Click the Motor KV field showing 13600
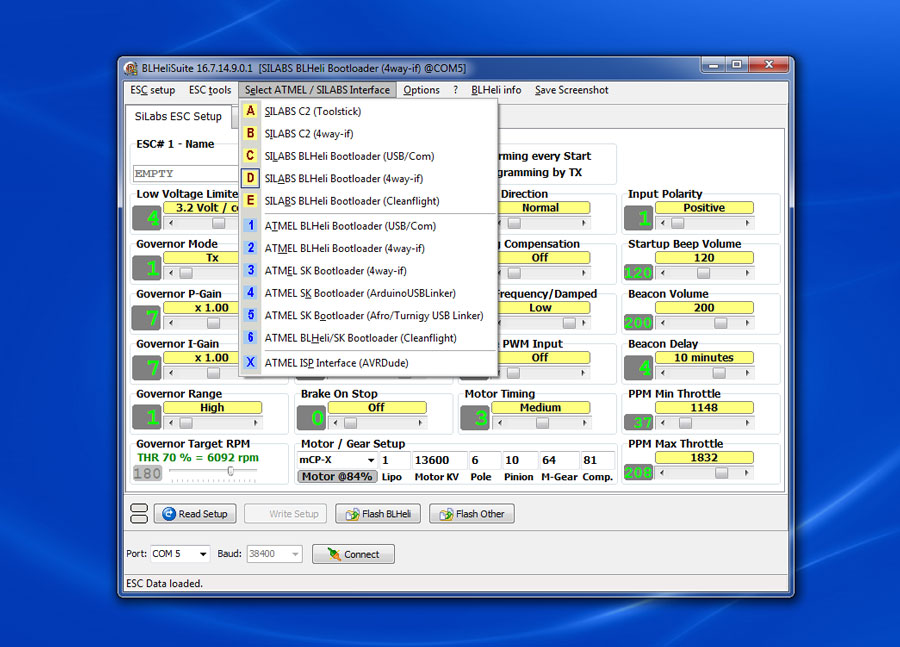Screen dimensions: 900x647 click(438, 460)
